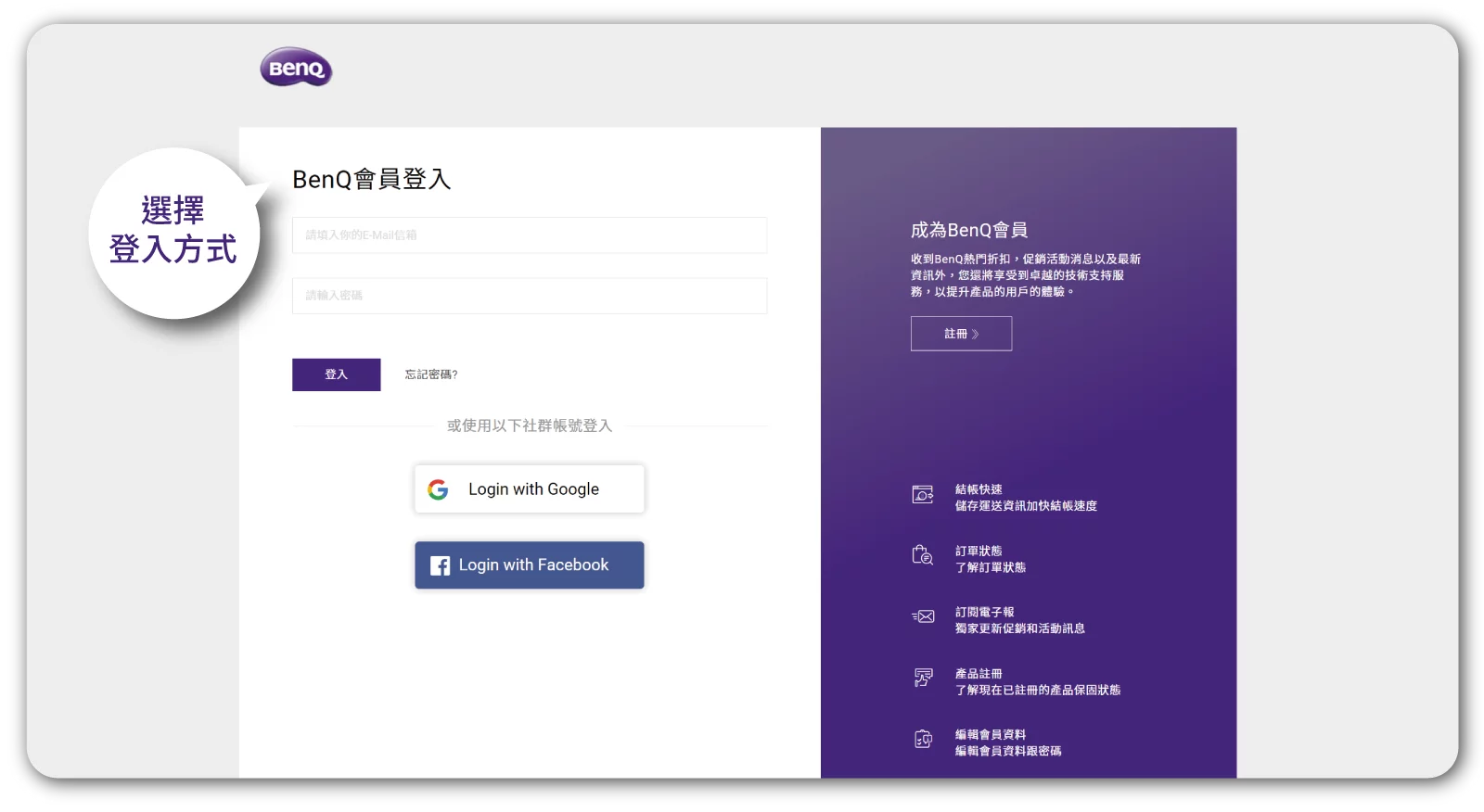
Task: Click the text 儲存運送資訊加快結帳速度
Action: [x=1026, y=506]
